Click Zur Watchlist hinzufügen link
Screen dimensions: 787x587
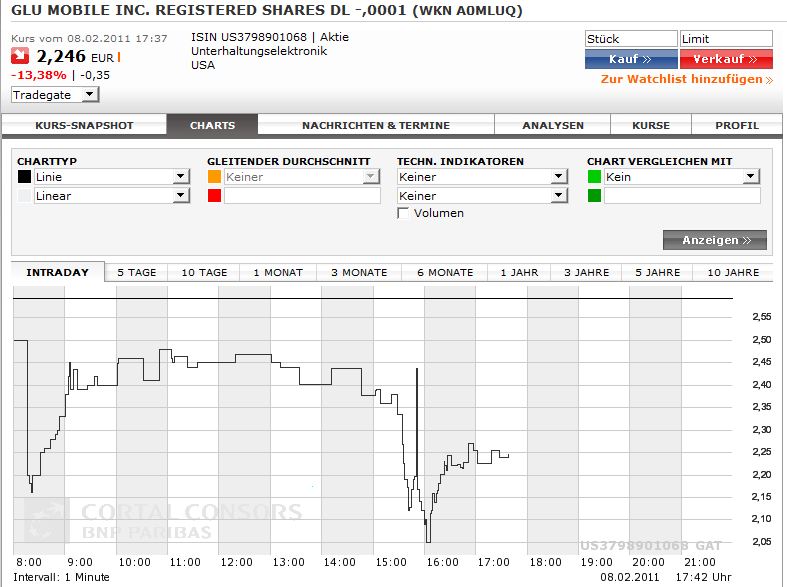687,79
